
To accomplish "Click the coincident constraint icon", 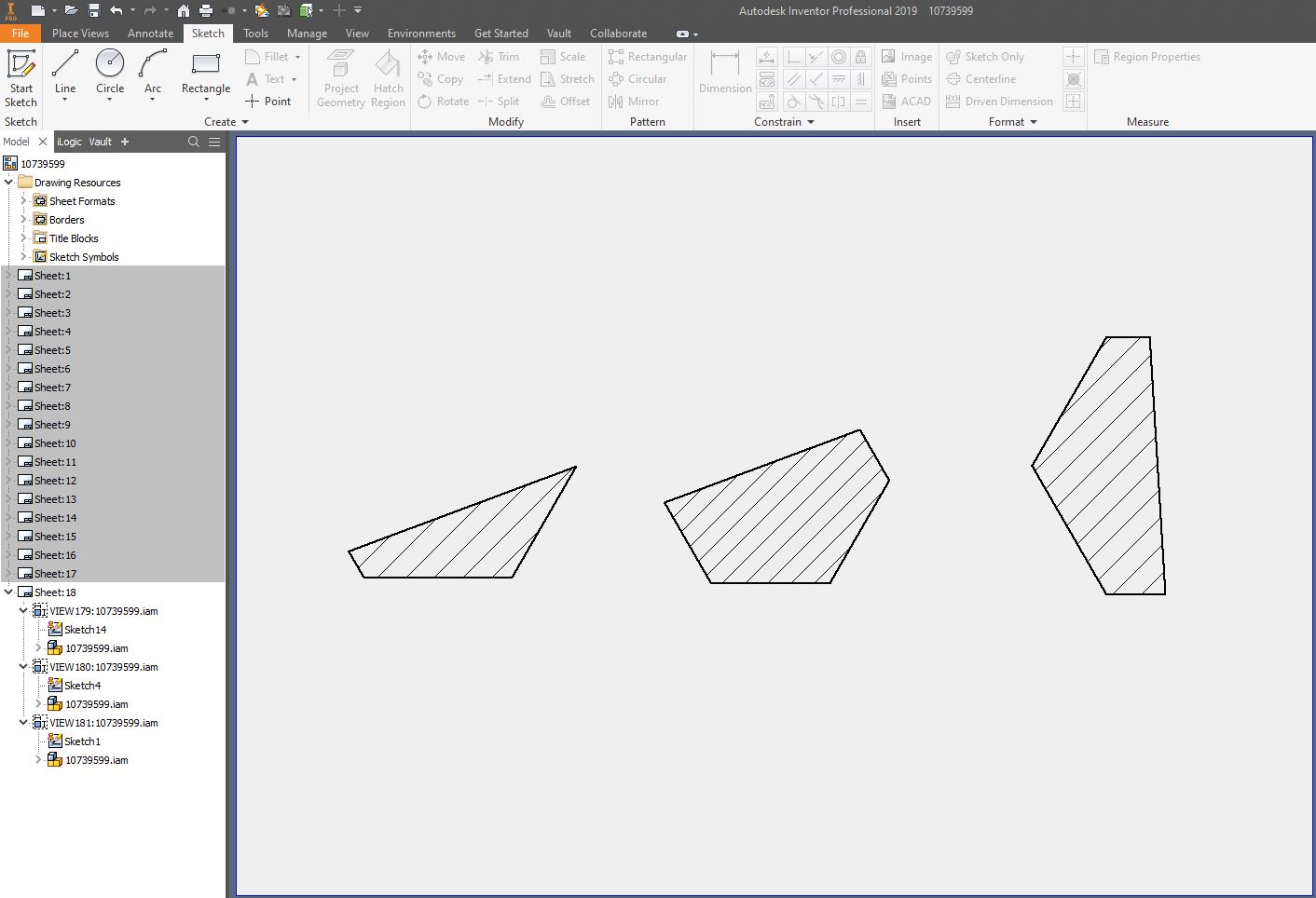I will coord(793,57).
